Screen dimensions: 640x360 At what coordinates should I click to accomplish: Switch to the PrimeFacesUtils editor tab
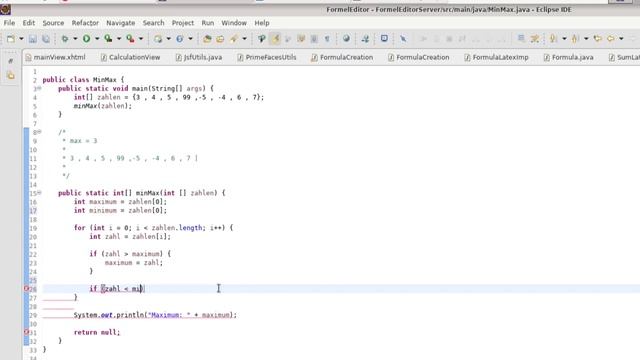tap(267, 58)
